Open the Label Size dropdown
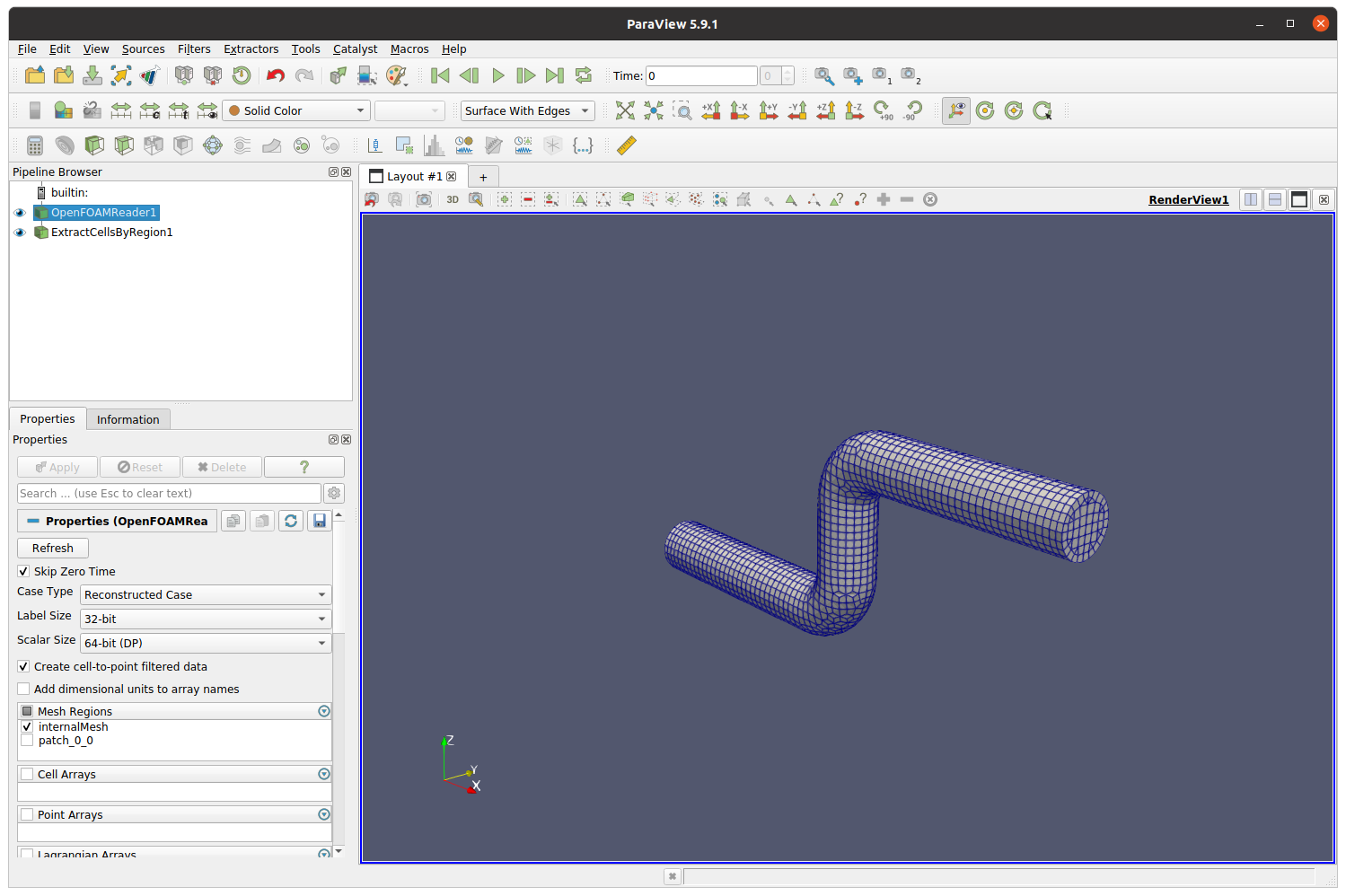Image resolution: width=1346 pixels, height=896 pixels. coord(206,619)
